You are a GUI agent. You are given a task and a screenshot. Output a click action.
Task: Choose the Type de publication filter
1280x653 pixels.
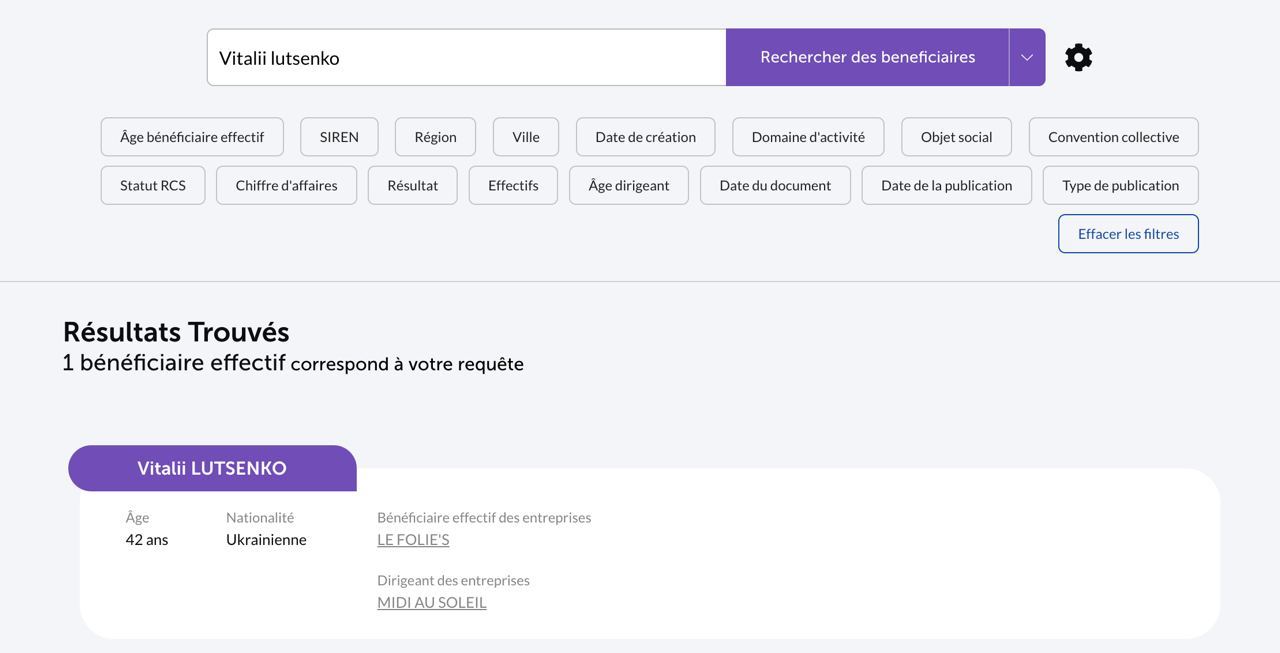(x=1120, y=185)
